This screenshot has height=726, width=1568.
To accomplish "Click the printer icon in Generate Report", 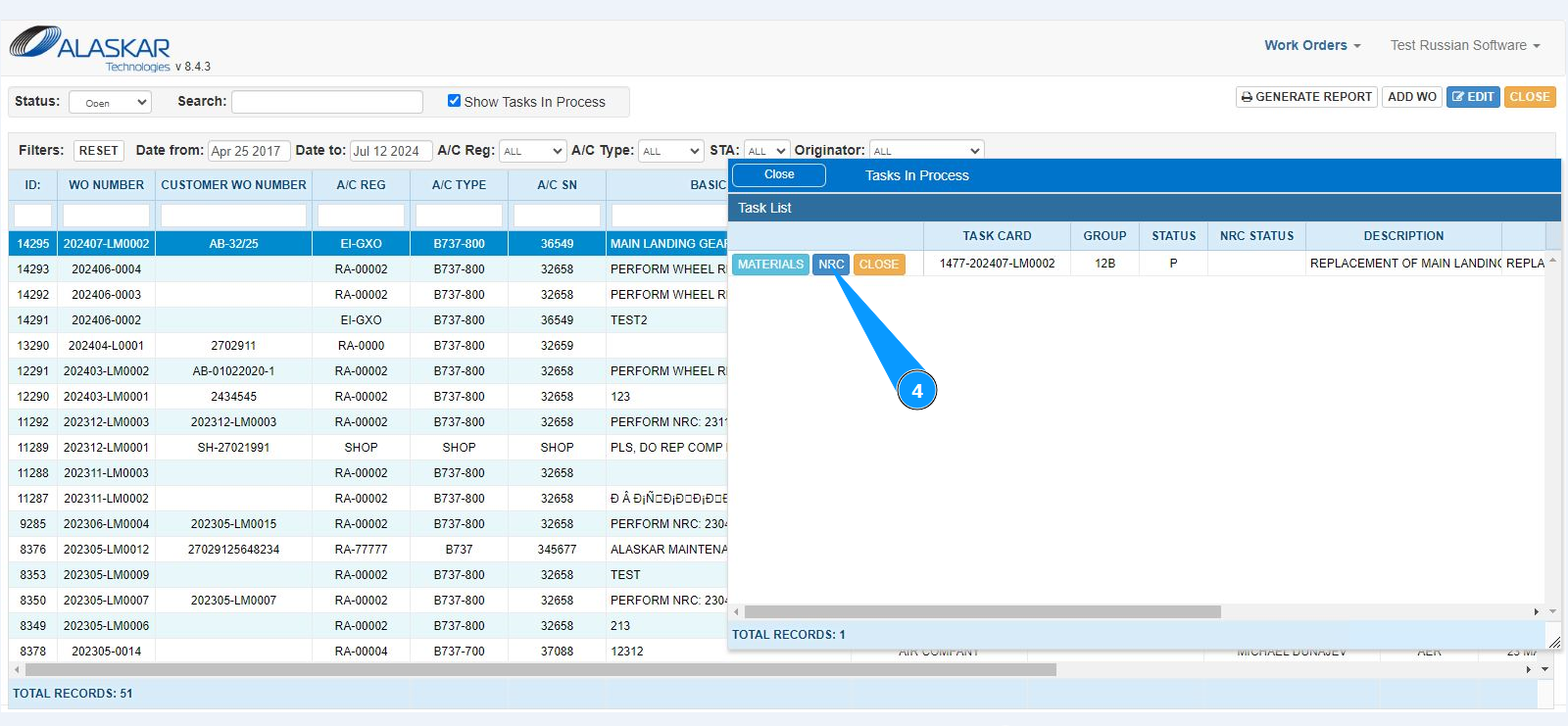I will click(x=1247, y=97).
